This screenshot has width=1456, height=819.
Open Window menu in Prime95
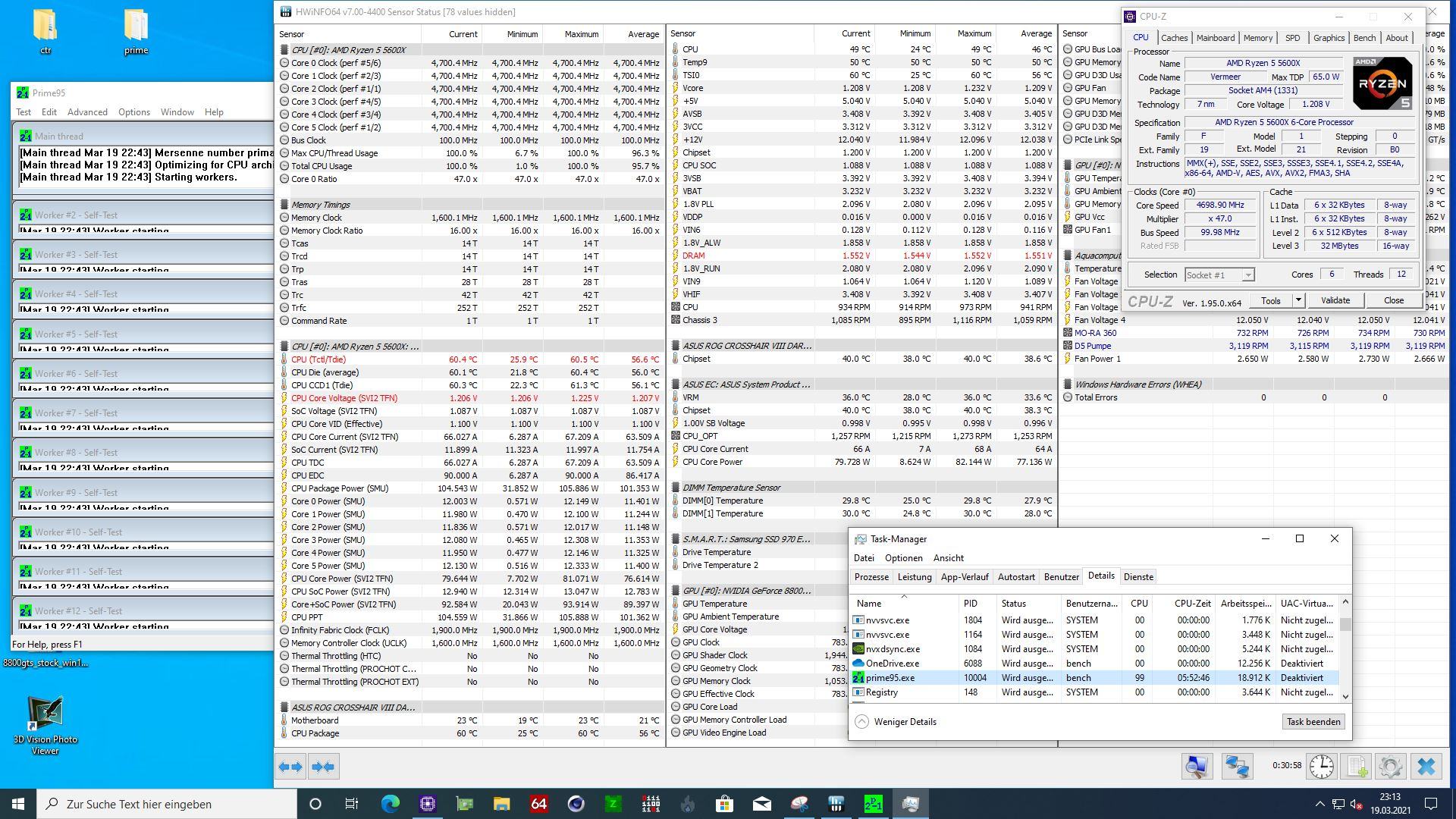177,111
